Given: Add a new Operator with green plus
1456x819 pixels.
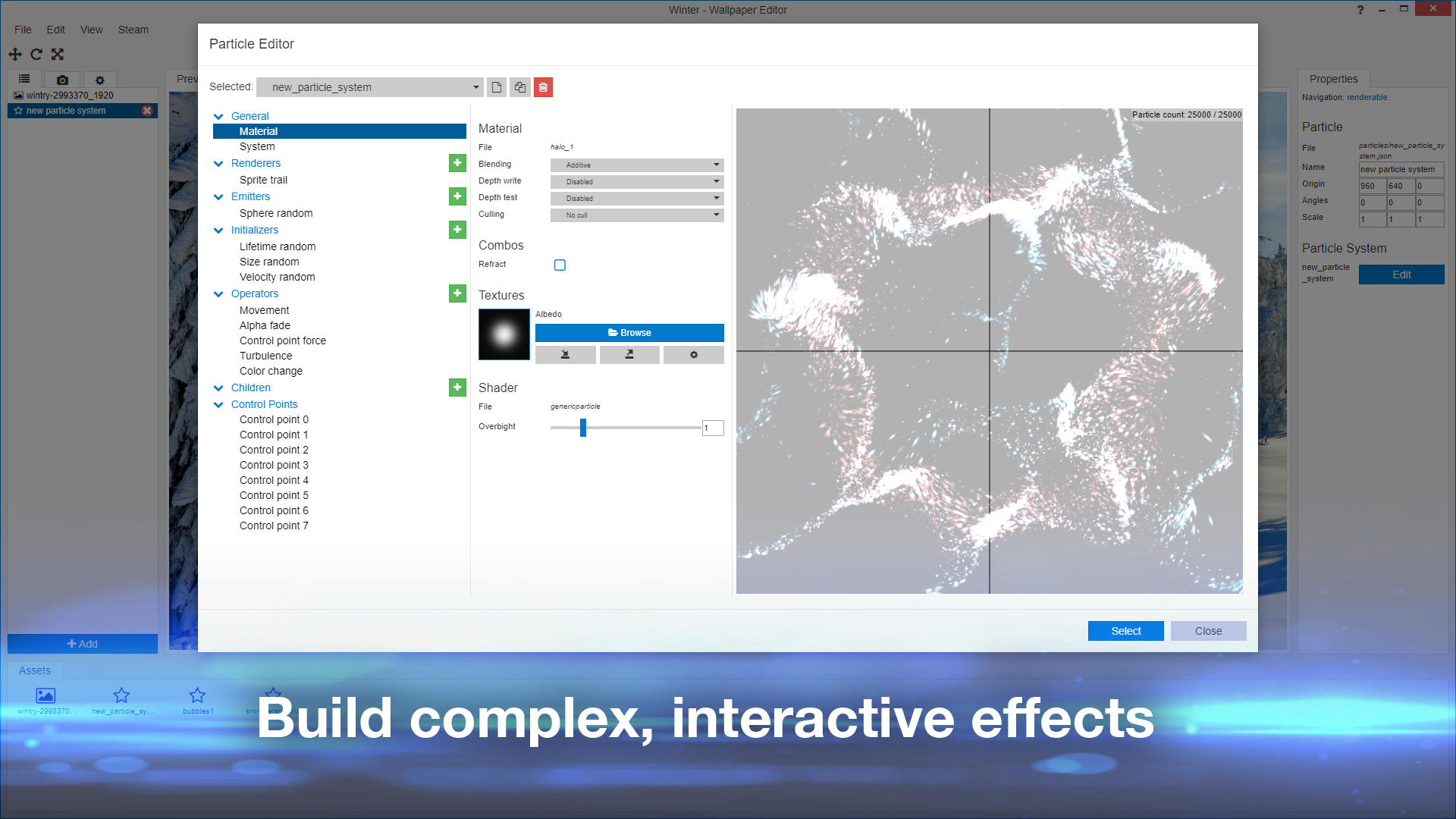Looking at the screenshot, I should click(x=457, y=293).
